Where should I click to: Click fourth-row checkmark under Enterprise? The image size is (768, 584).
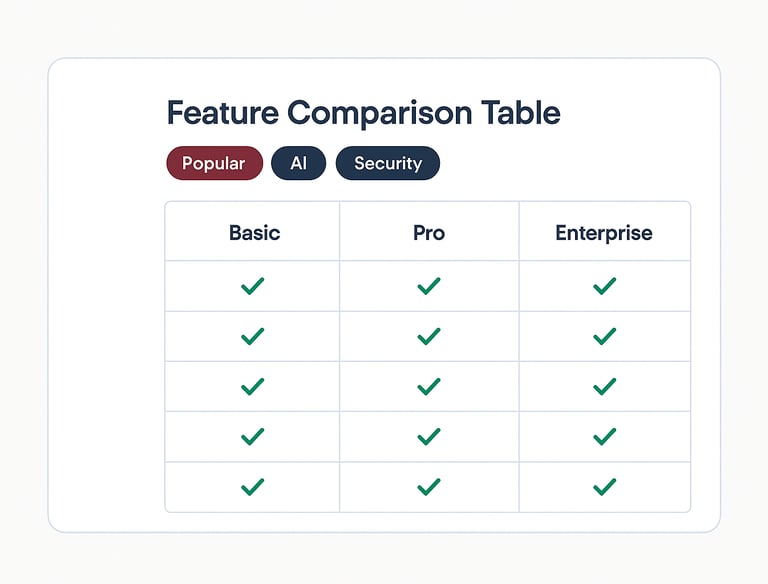pyautogui.click(x=604, y=437)
